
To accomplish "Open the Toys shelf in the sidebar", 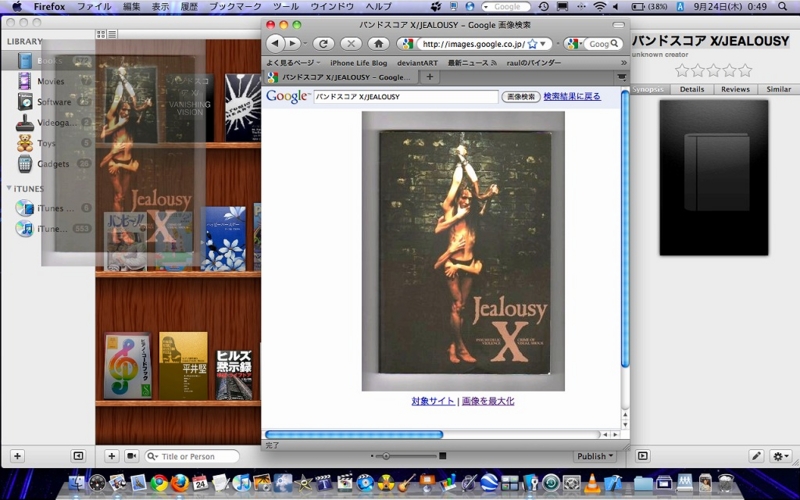I will pos(48,143).
